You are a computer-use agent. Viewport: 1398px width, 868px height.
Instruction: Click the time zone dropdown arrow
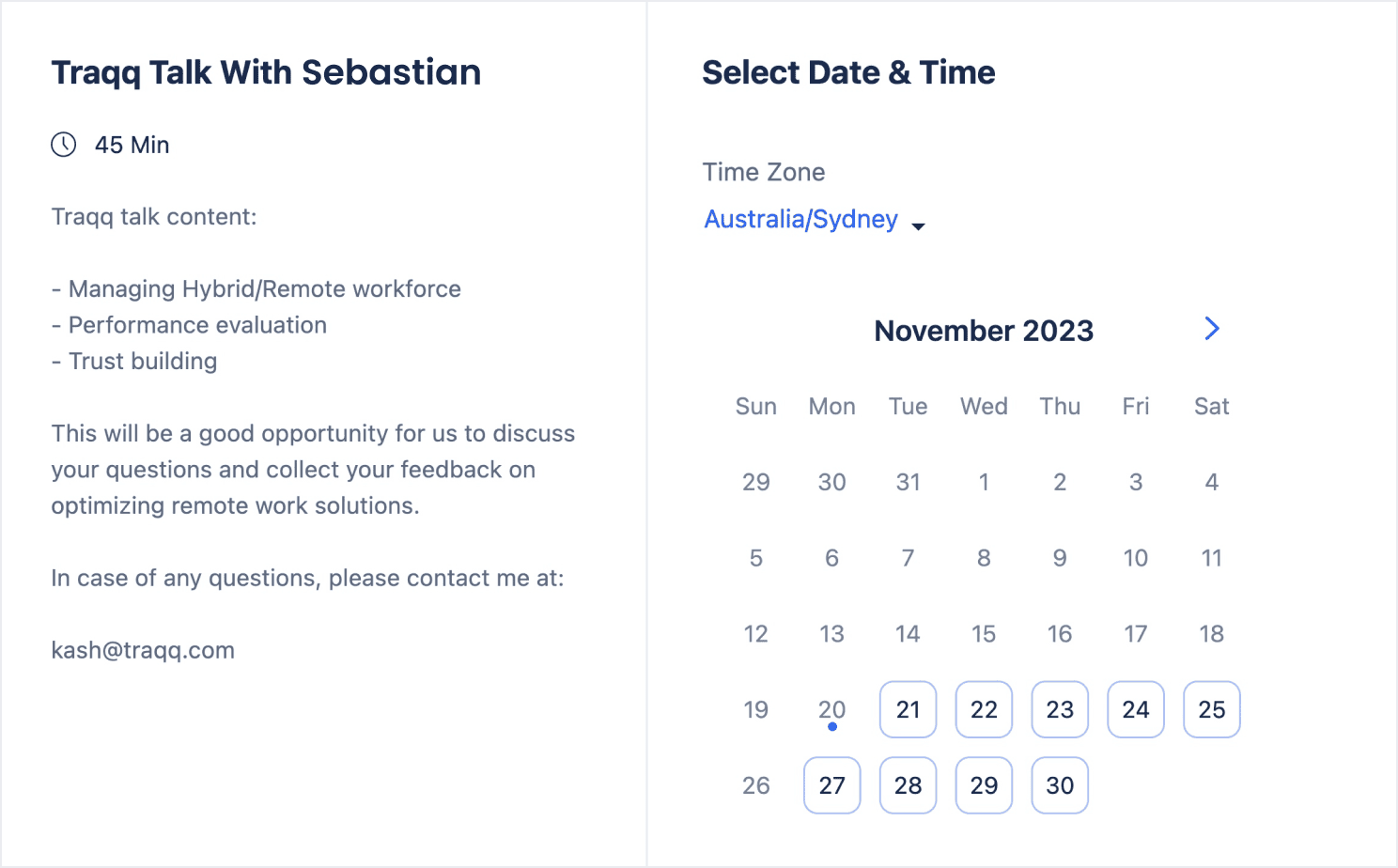point(919,226)
